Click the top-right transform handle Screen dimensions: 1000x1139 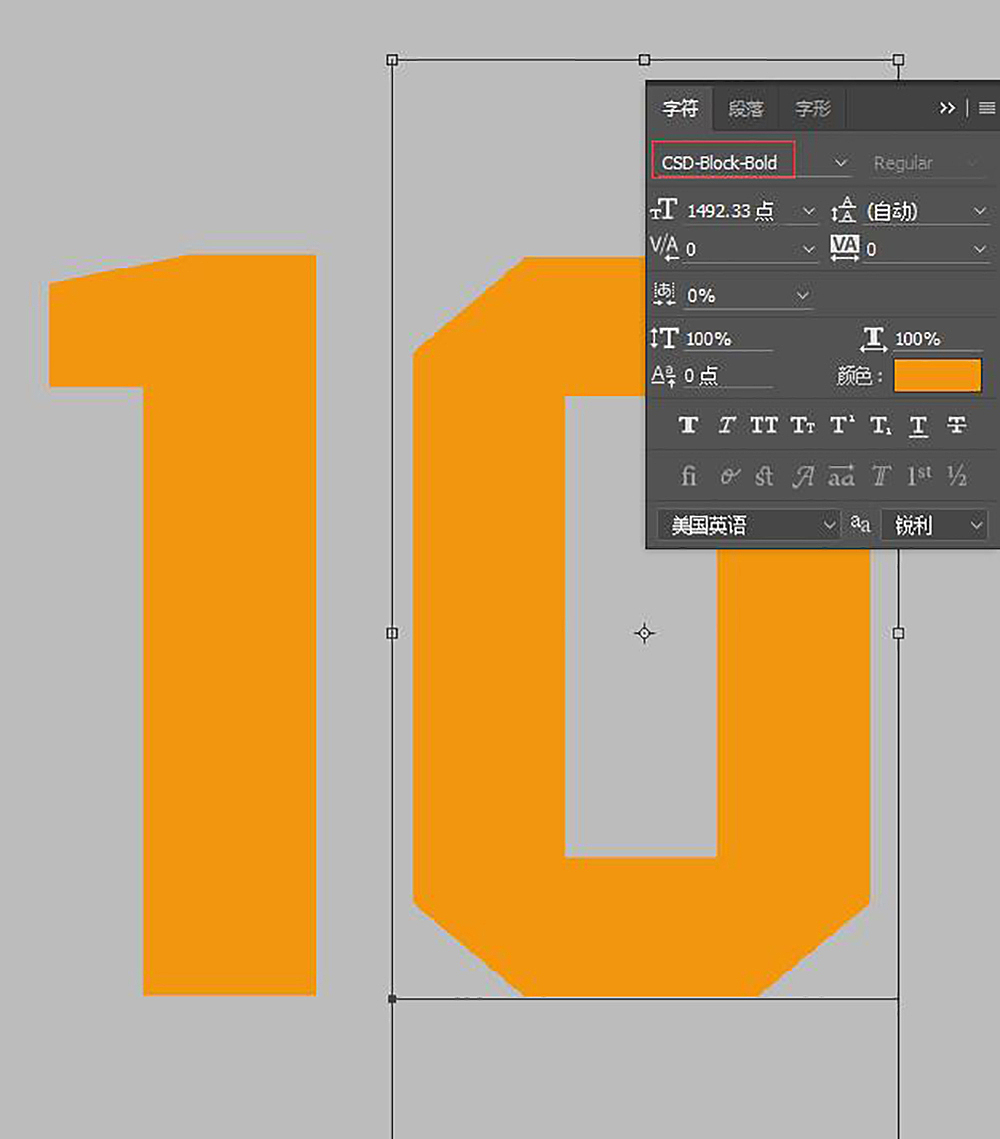tap(898, 60)
